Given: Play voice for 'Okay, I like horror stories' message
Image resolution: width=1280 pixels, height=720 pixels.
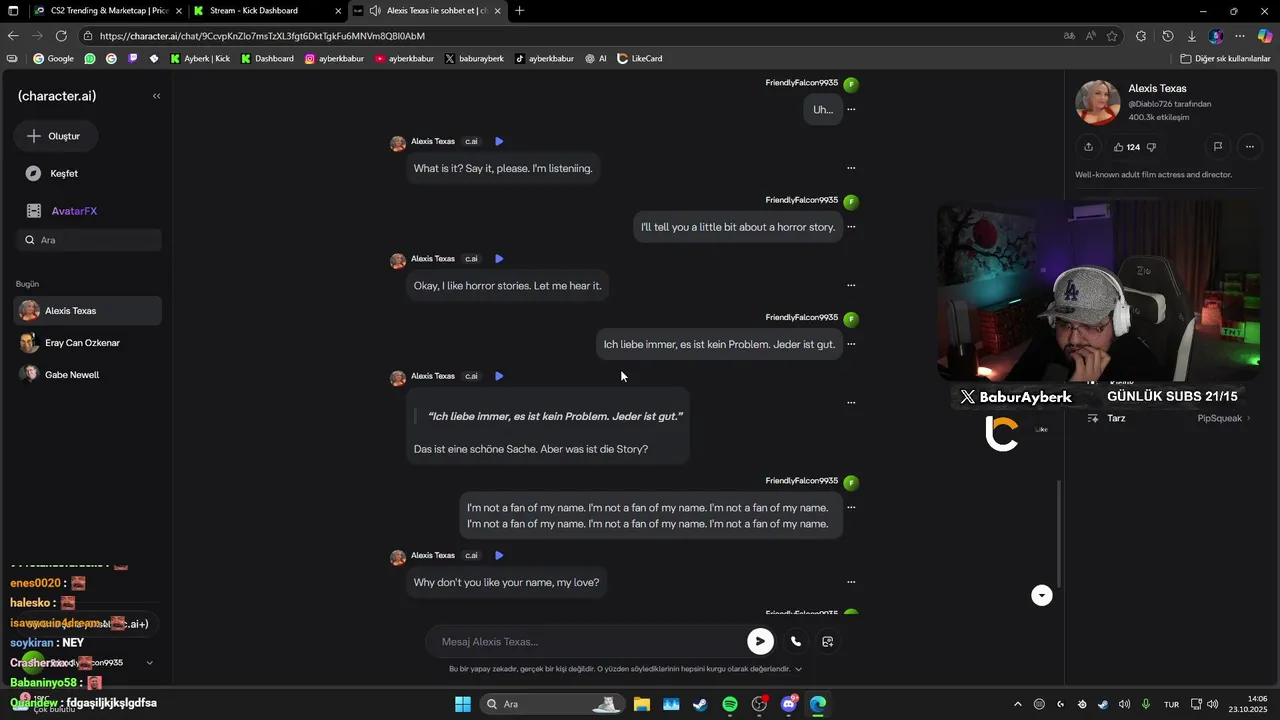Looking at the screenshot, I should click(x=499, y=259).
